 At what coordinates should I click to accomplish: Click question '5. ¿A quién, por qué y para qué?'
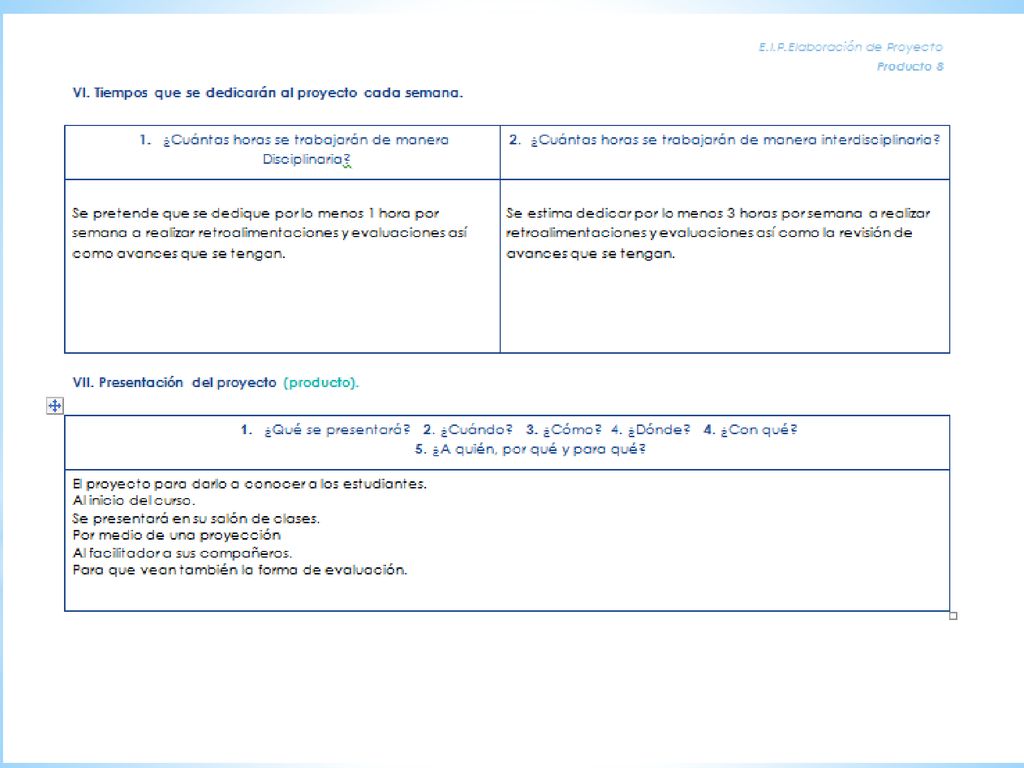click(530, 449)
